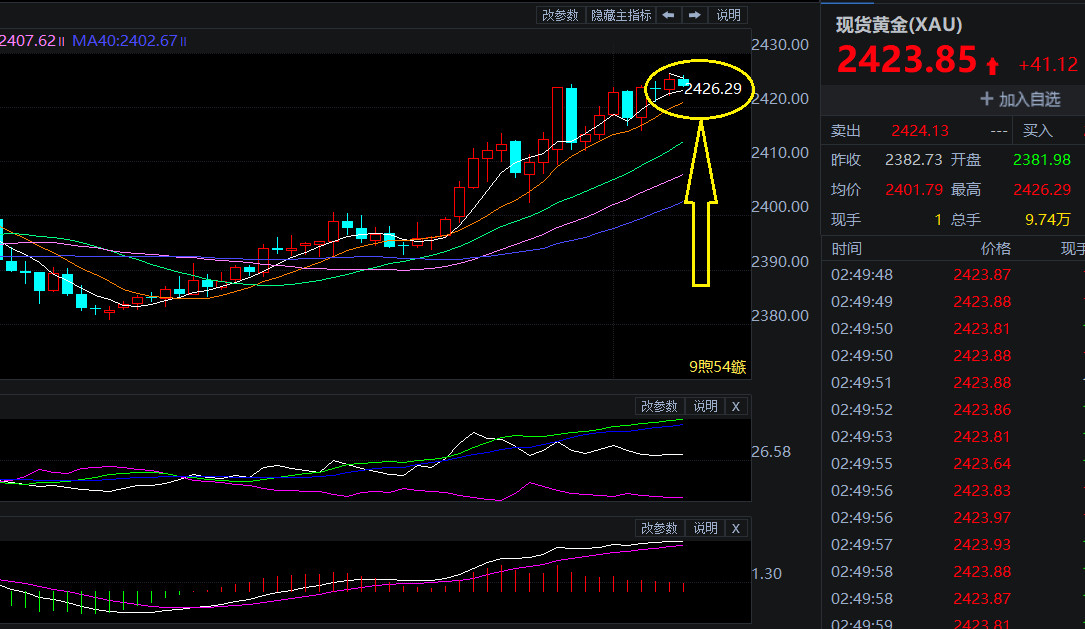The width and height of the screenshot is (1085, 629).
Task: Click the 时间 column header
Action: tap(846, 249)
